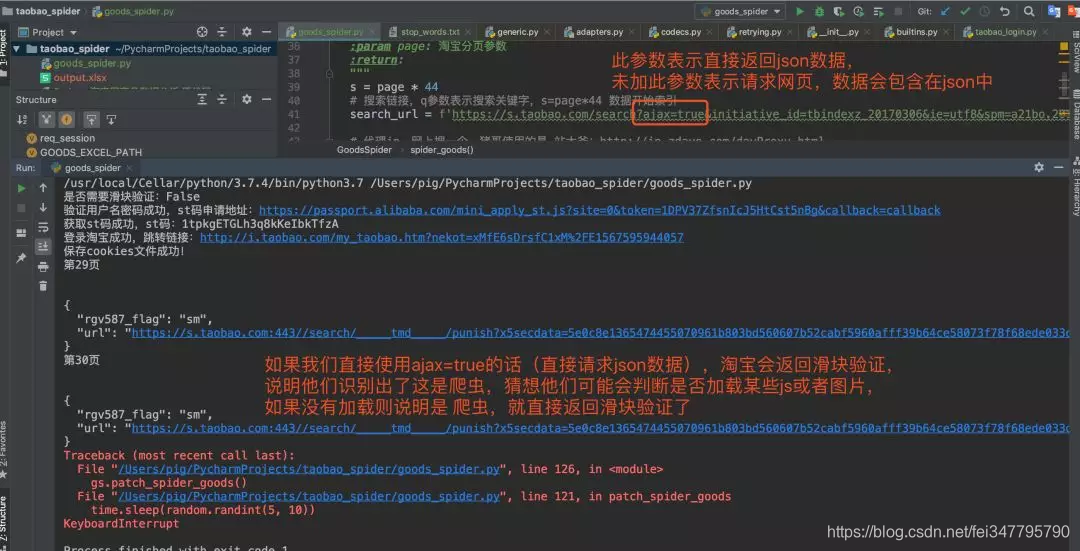Open punish URL under 第29页
This screenshot has height=551, width=1080.
601,333
